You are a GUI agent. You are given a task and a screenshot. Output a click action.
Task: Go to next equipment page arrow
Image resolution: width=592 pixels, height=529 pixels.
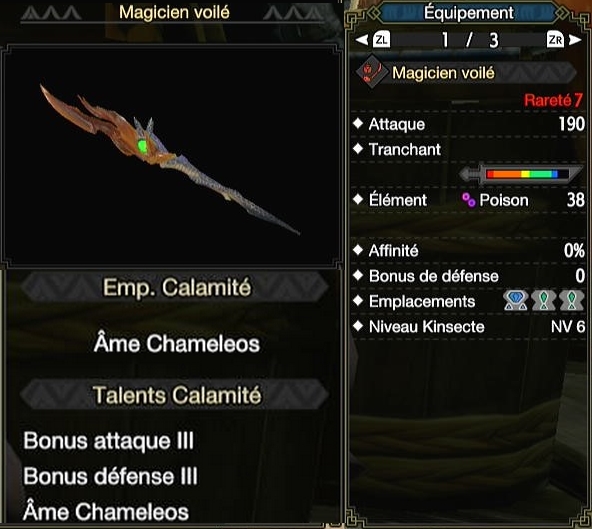pos(575,39)
